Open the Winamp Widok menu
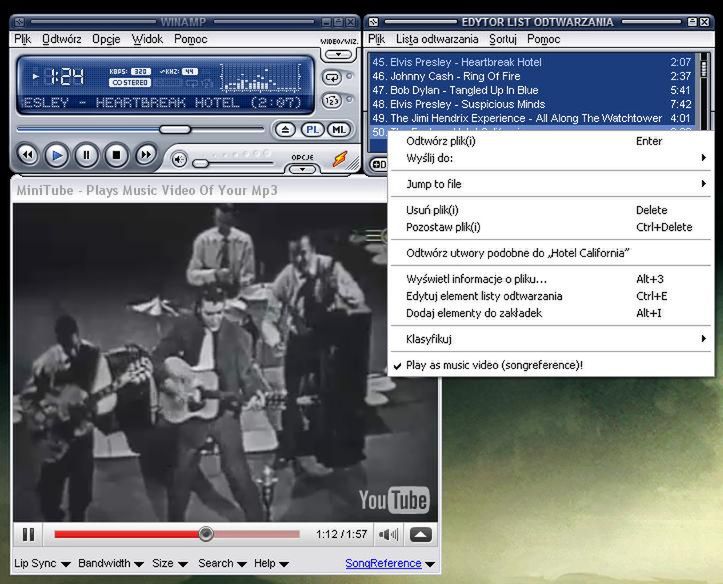723x584 pixels. [x=148, y=39]
